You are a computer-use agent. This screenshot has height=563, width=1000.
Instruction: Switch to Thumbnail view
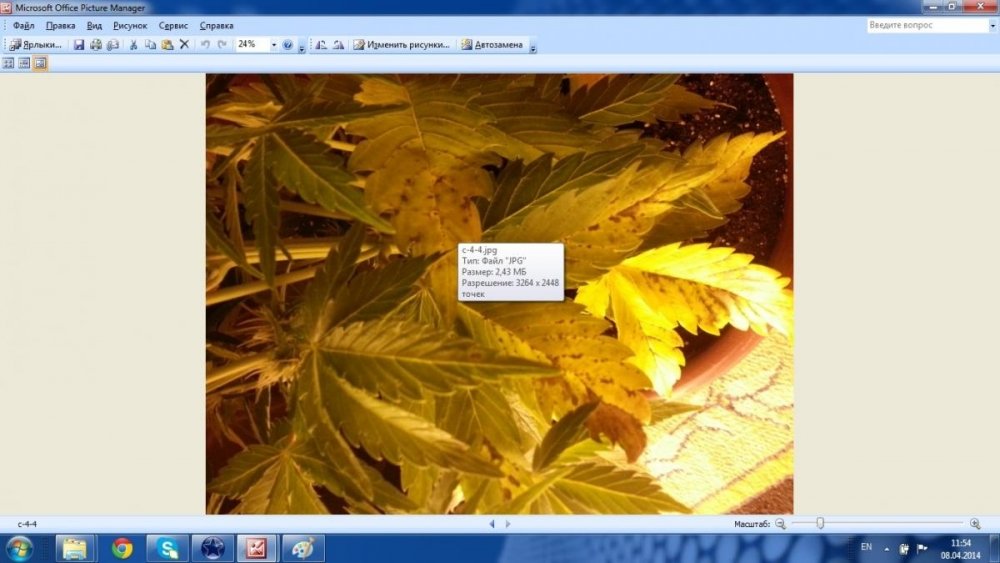click(8, 63)
